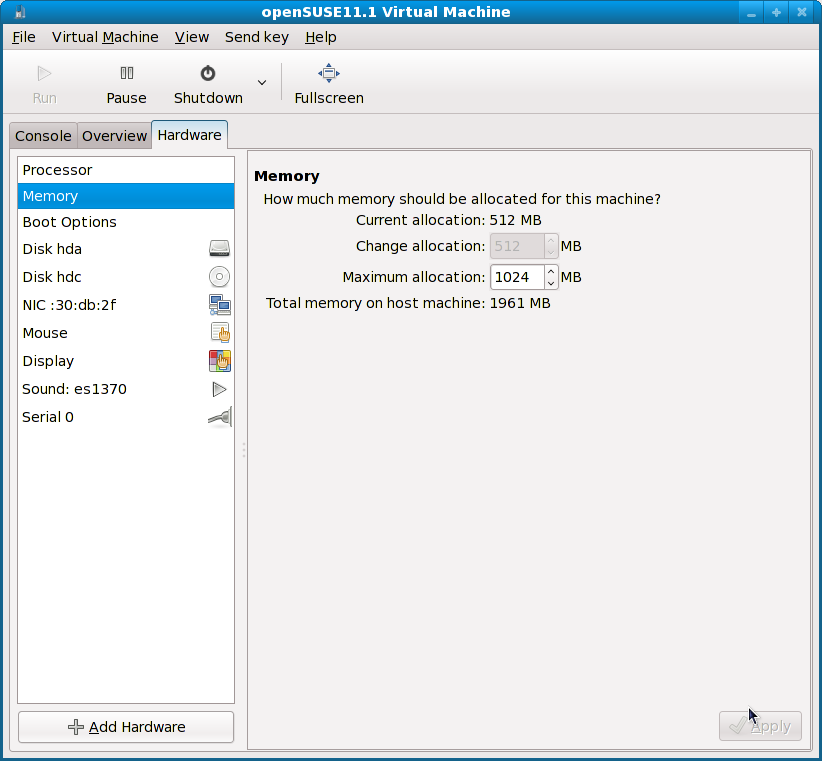Switch to the Overview tab

click(x=114, y=136)
